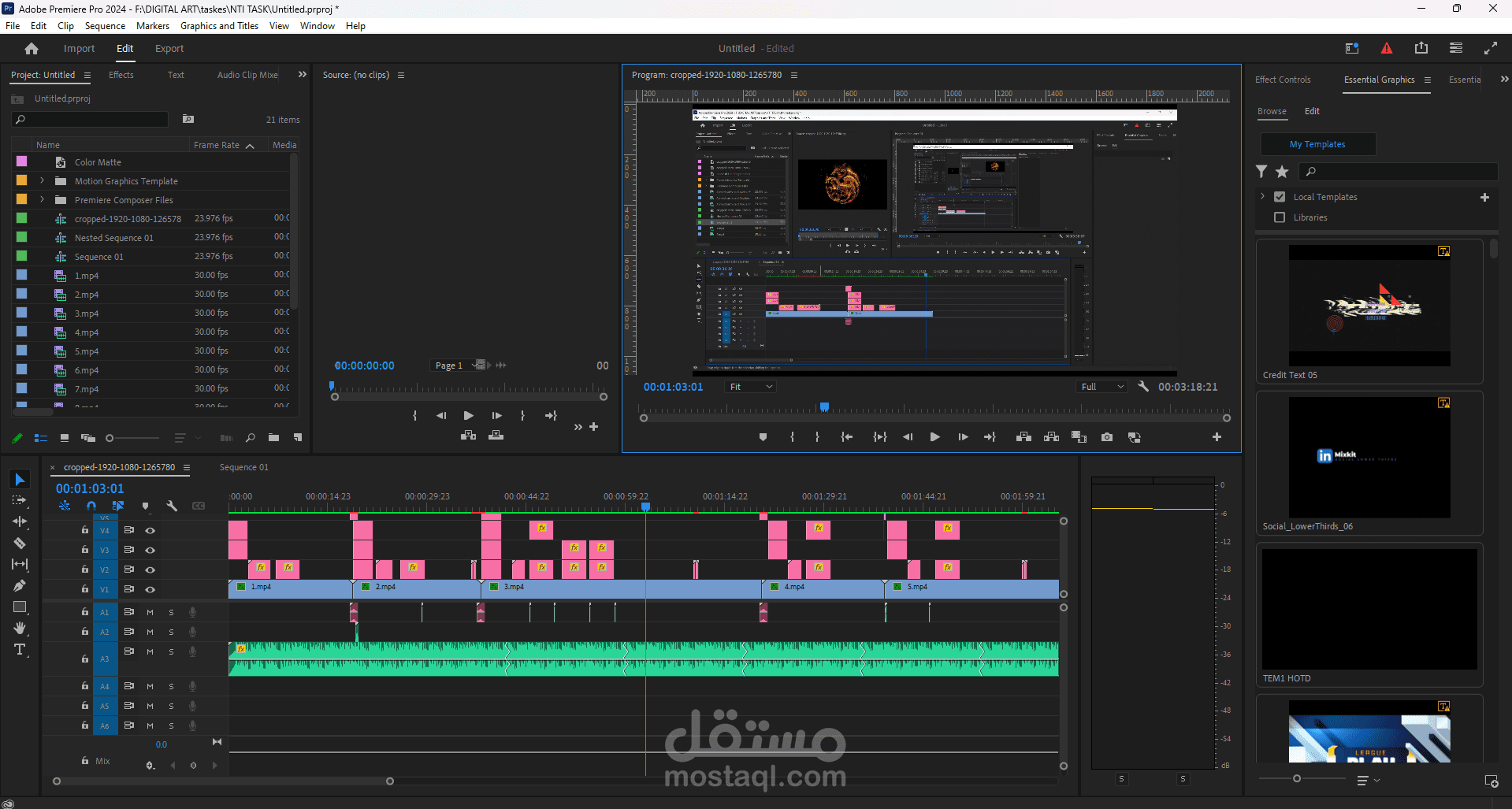The image size is (1512, 809).
Task: Open the Program monitor panel menu
Action: pos(794,75)
